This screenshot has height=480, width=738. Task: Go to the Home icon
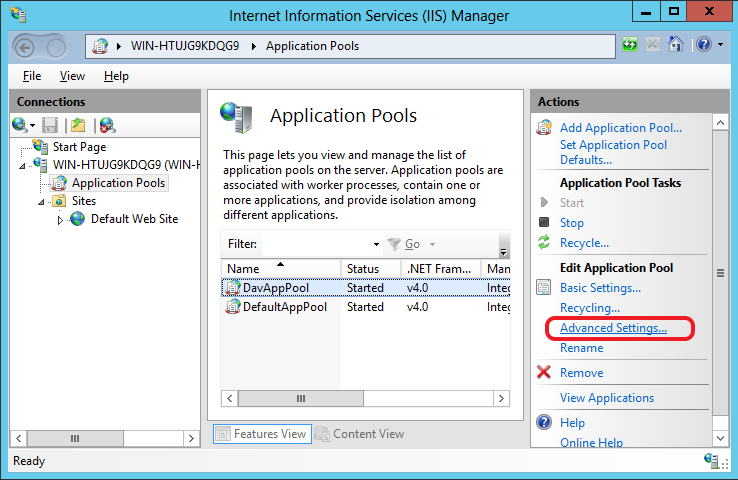(x=675, y=45)
